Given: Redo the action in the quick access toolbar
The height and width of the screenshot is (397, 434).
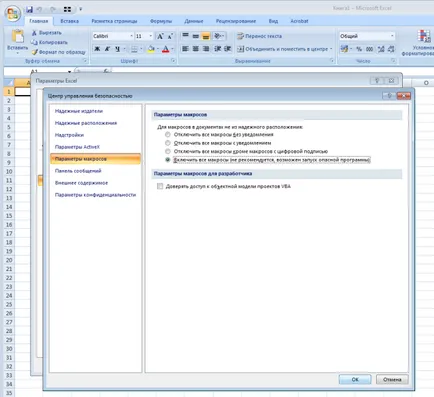Looking at the screenshot, I should 53,9.
